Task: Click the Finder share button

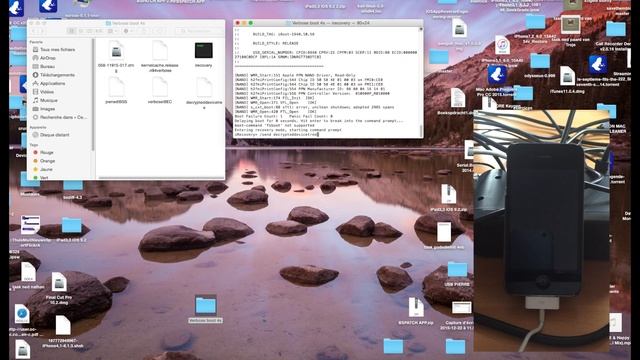Action: point(143,31)
